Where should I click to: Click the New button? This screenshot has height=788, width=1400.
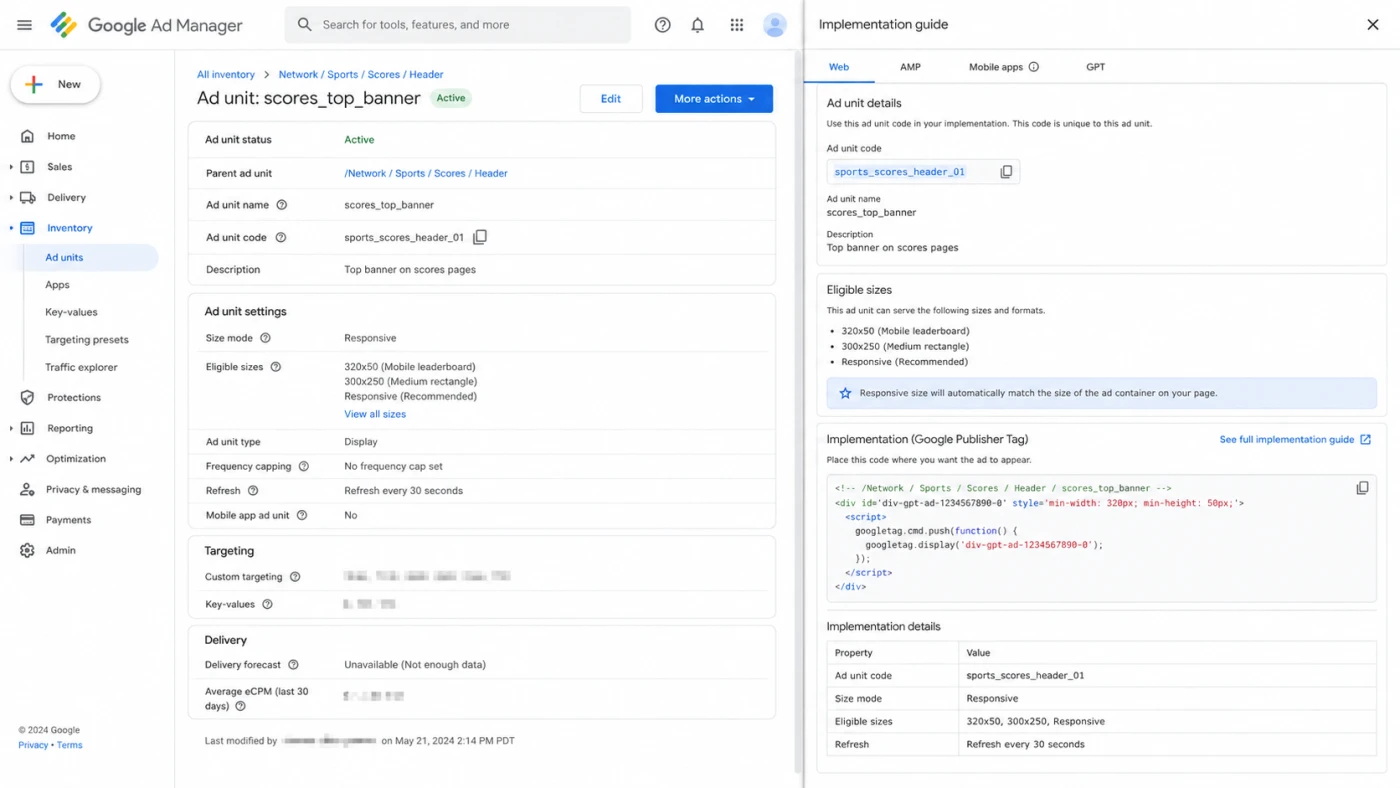pos(55,85)
